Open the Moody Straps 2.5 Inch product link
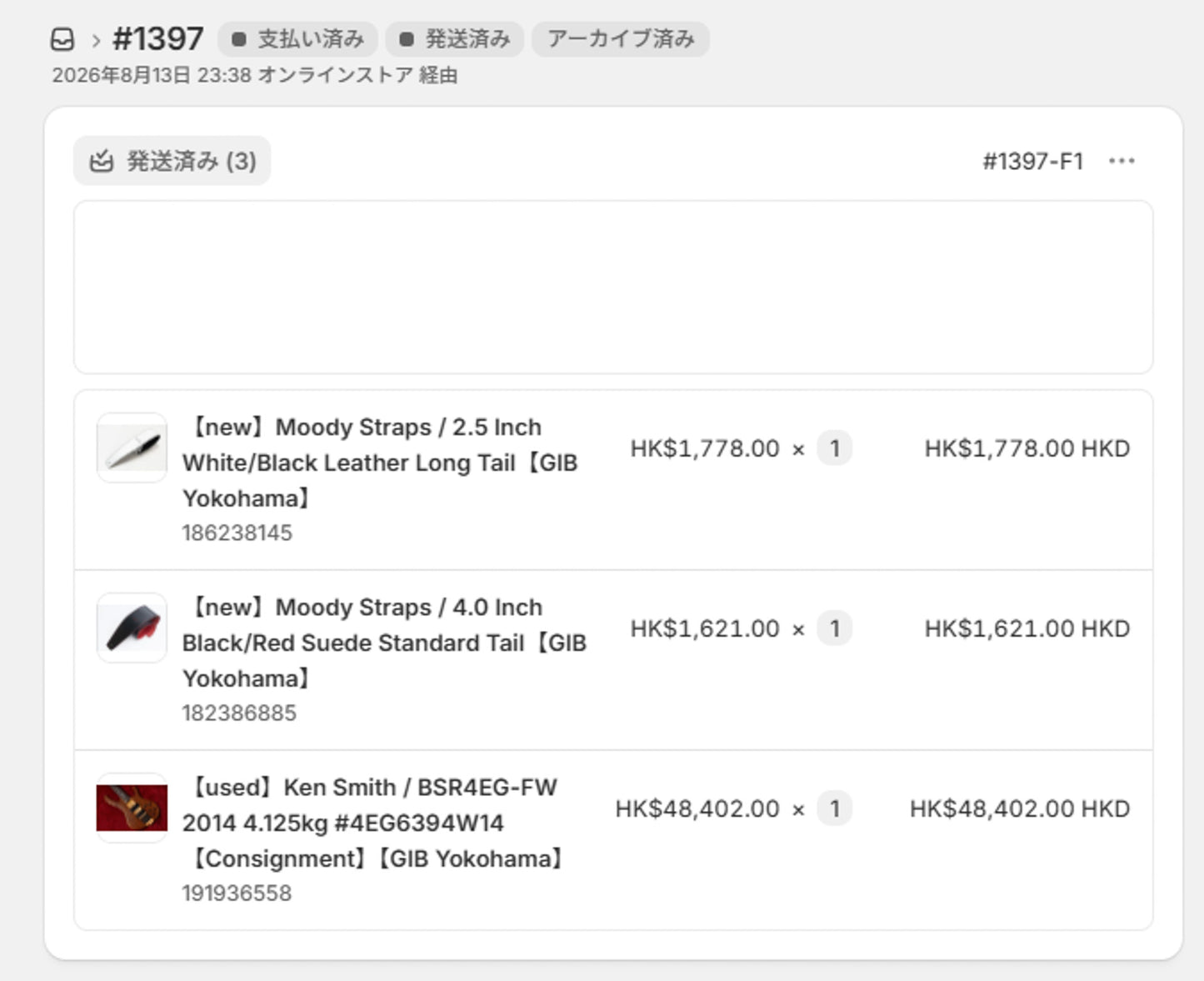Viewport: 1204px width, 981px height. pos(380,463)
